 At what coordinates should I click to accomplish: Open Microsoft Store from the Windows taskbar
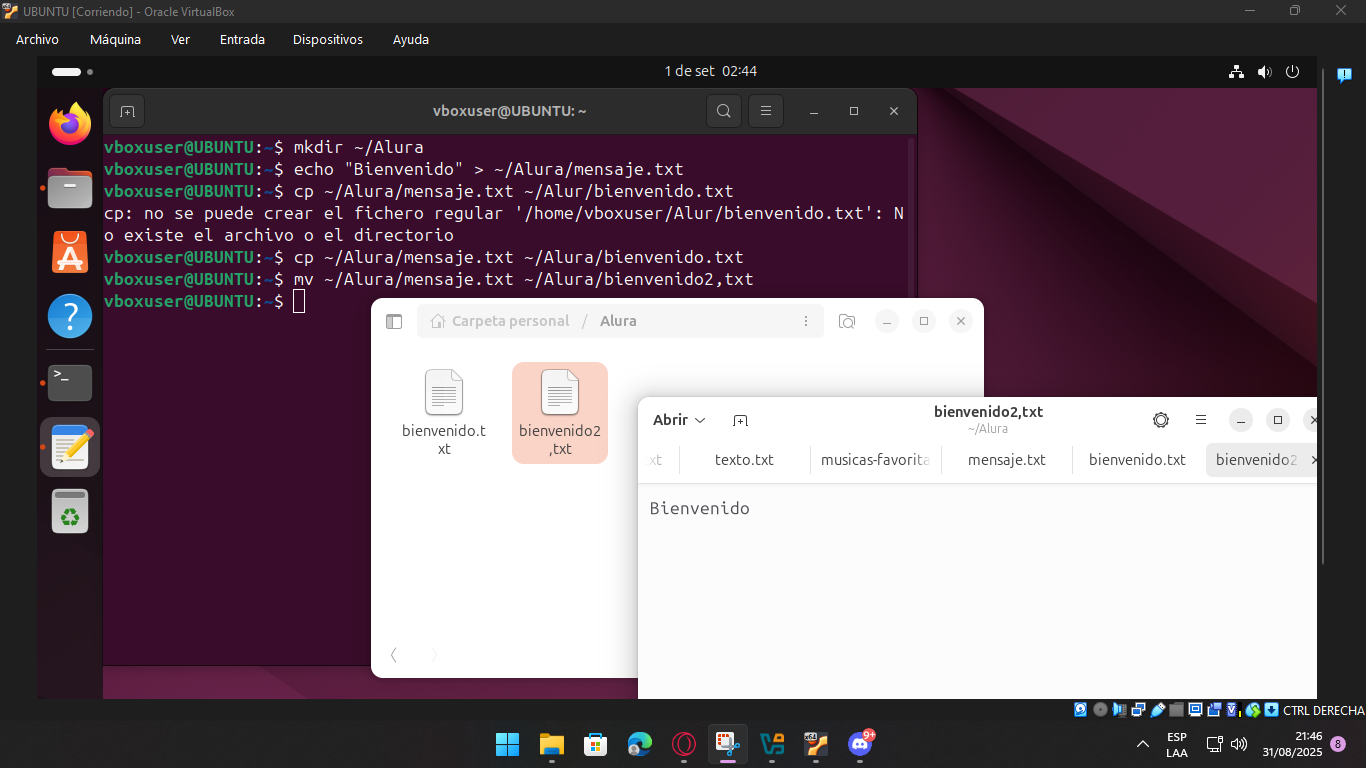point(596,744)
